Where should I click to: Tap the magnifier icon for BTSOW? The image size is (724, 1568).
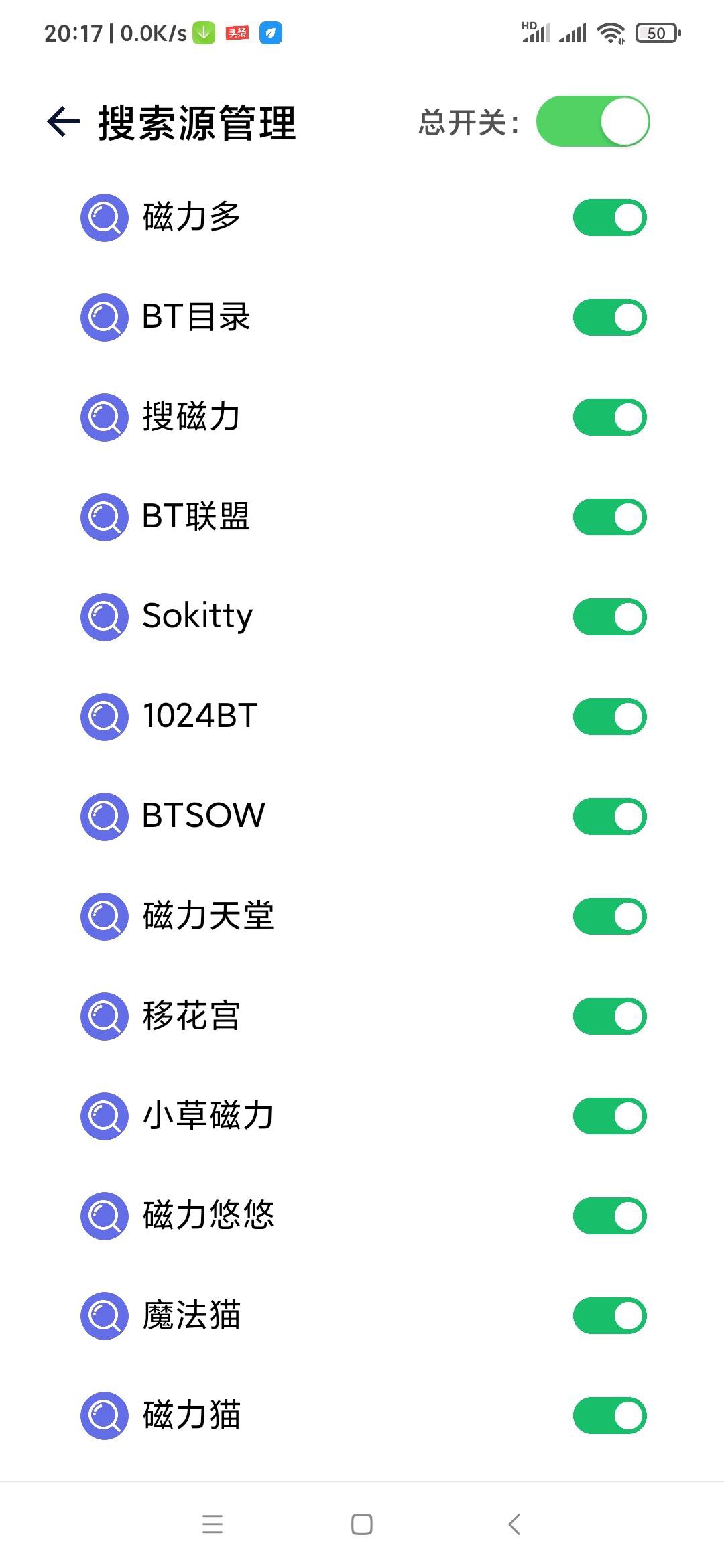[105, 817]
